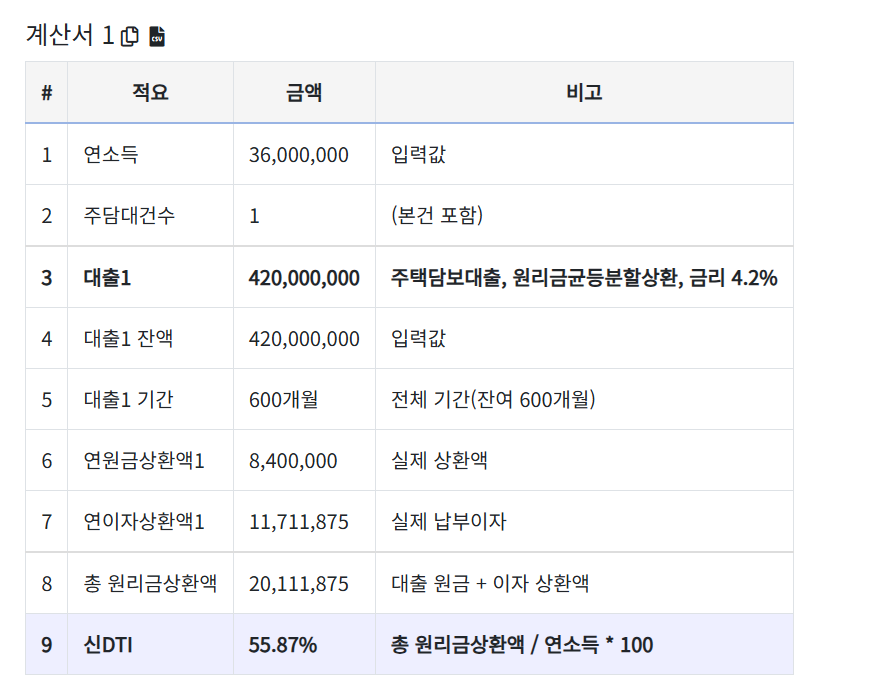Click the 적요 column header
Viewport: 883px width, 698px height.
coord(150,93)
